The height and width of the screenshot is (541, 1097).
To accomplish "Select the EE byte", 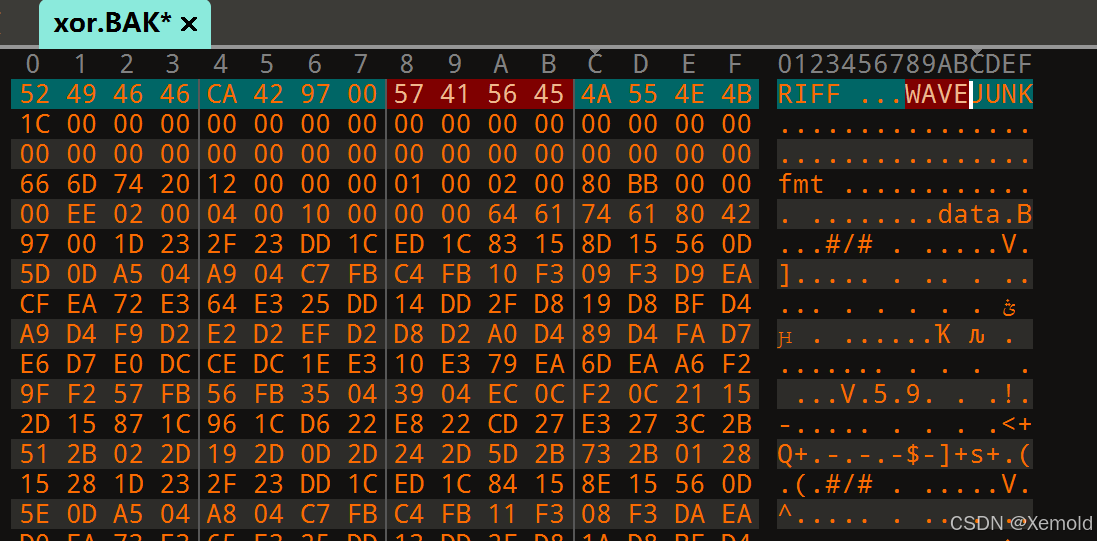I will tap(80, 214).
